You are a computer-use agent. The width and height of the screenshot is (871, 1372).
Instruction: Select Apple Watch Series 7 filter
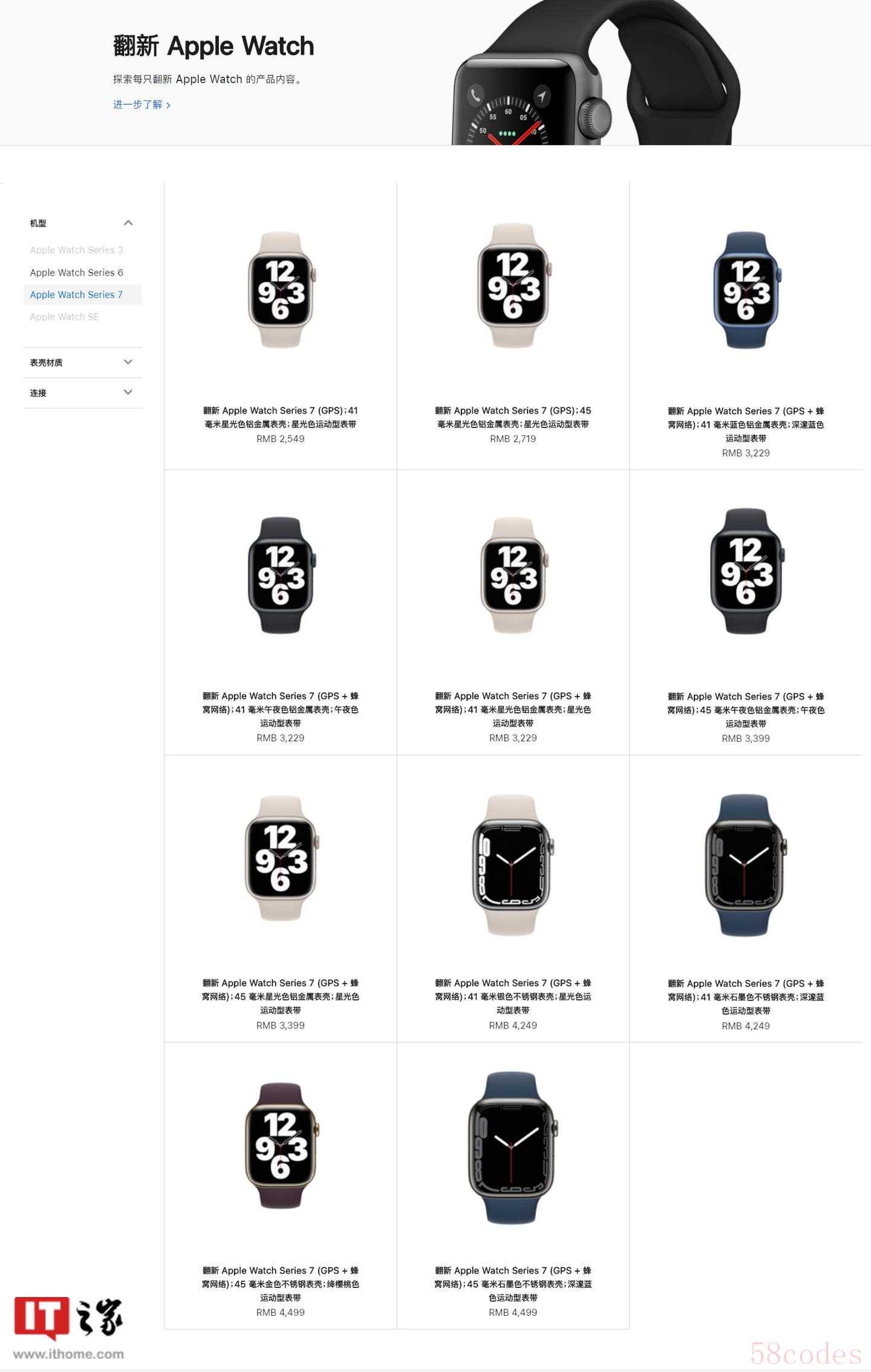(76, 295)
